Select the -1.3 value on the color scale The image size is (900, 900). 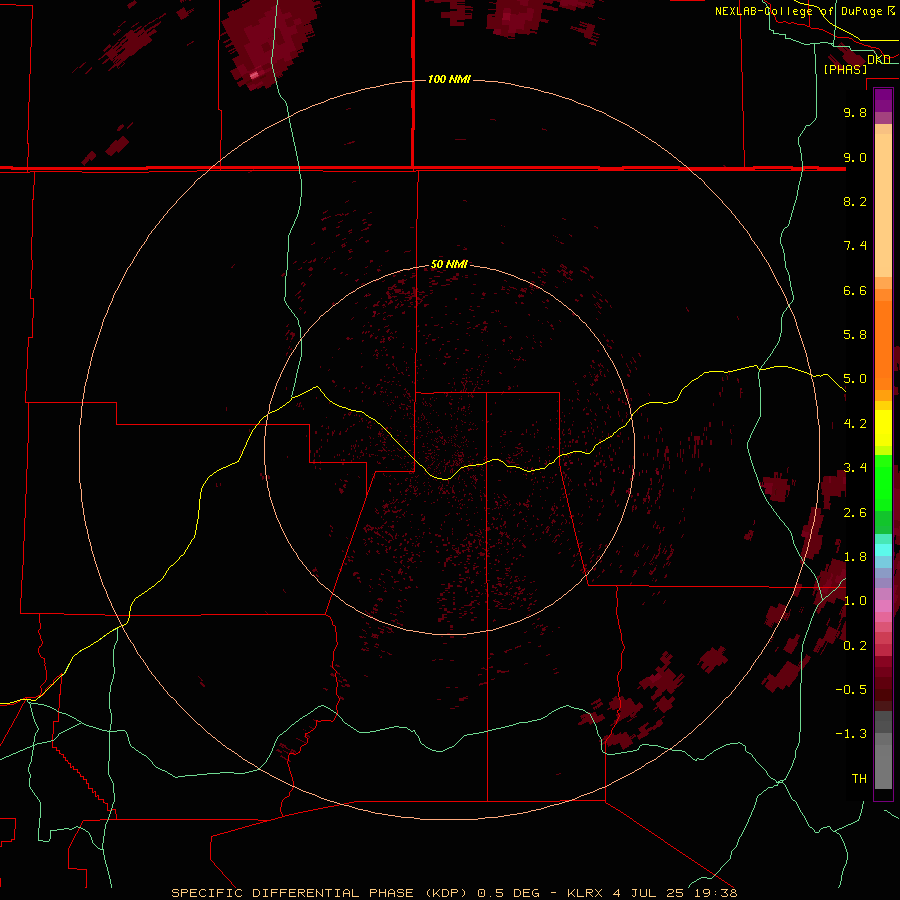(851, 734)
